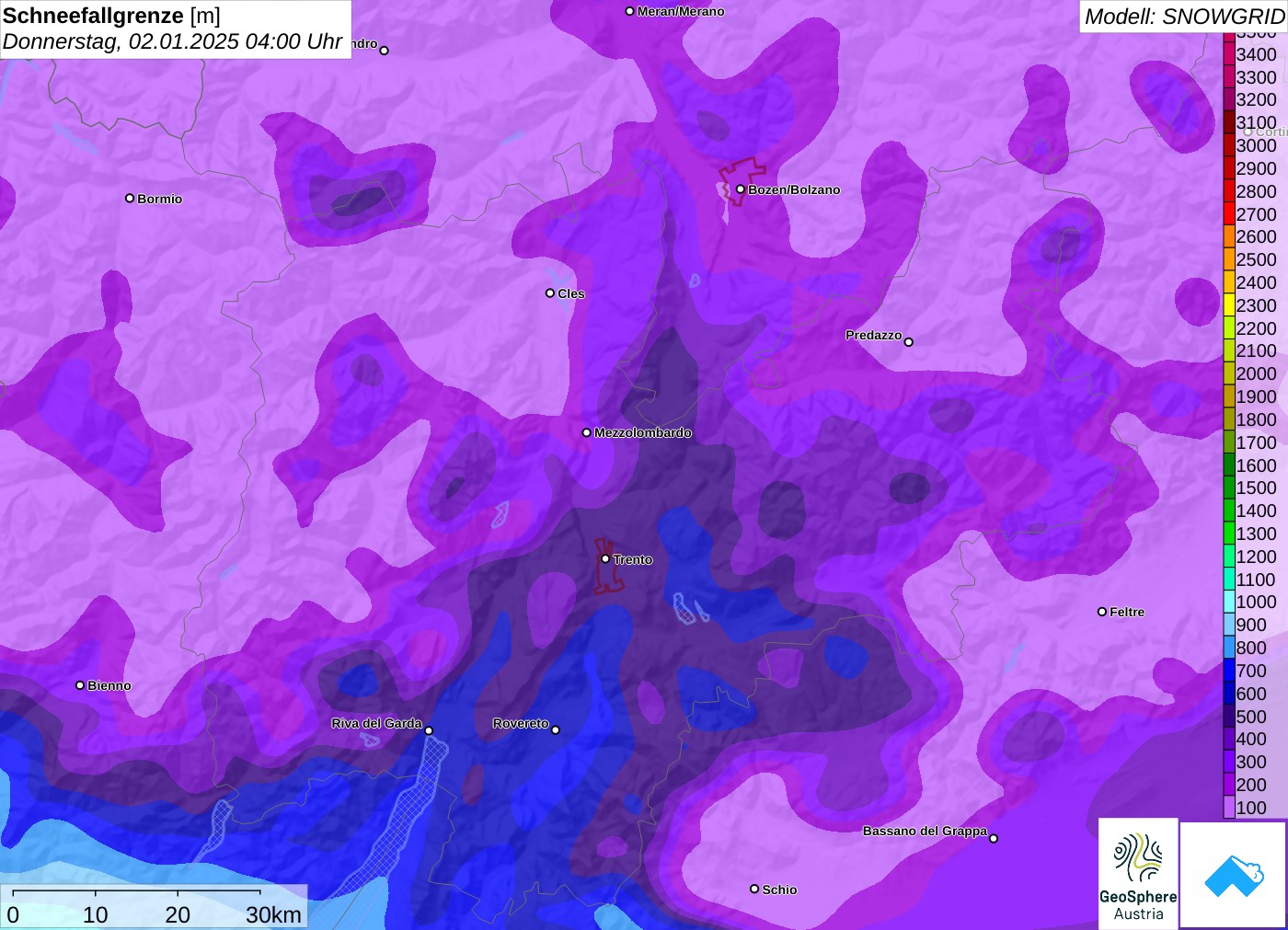1288x930 pixels.
Task: Click the Schneefallgrenze [m] title
Action: click(x=111, y=16)
